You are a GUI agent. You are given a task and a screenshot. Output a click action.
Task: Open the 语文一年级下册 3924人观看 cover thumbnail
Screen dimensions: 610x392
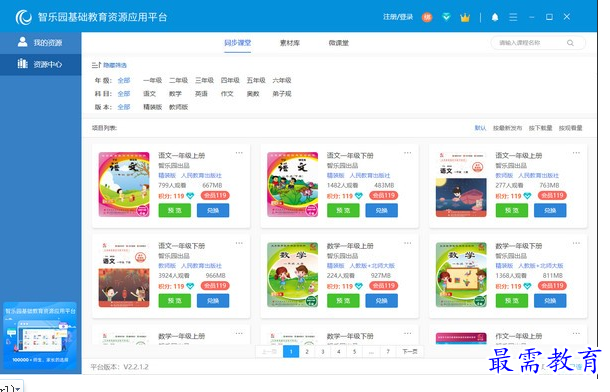click(124, 275)
